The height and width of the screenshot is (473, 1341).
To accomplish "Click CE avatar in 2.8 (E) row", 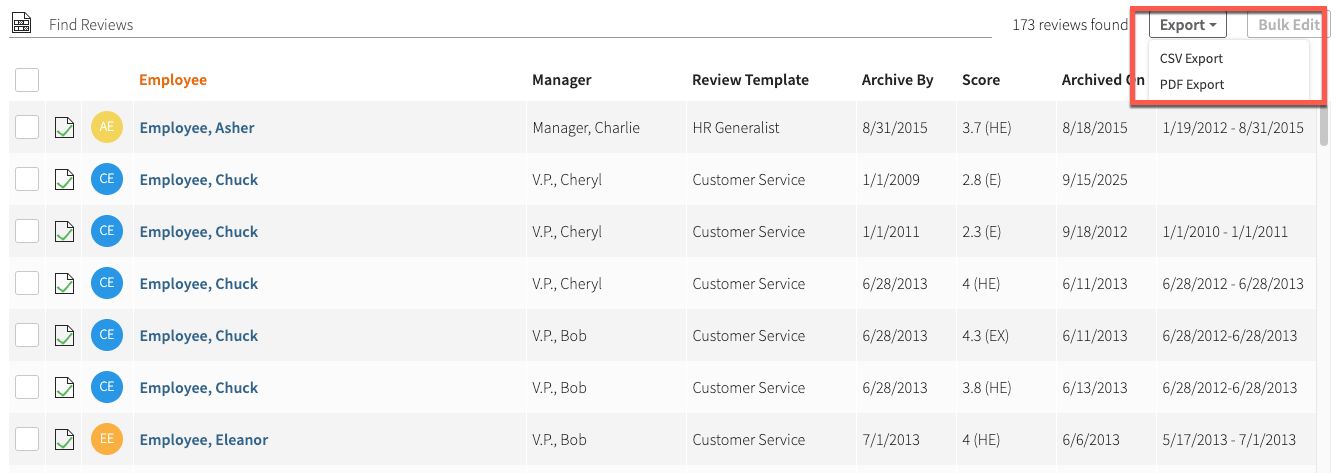I will [107, 179].
